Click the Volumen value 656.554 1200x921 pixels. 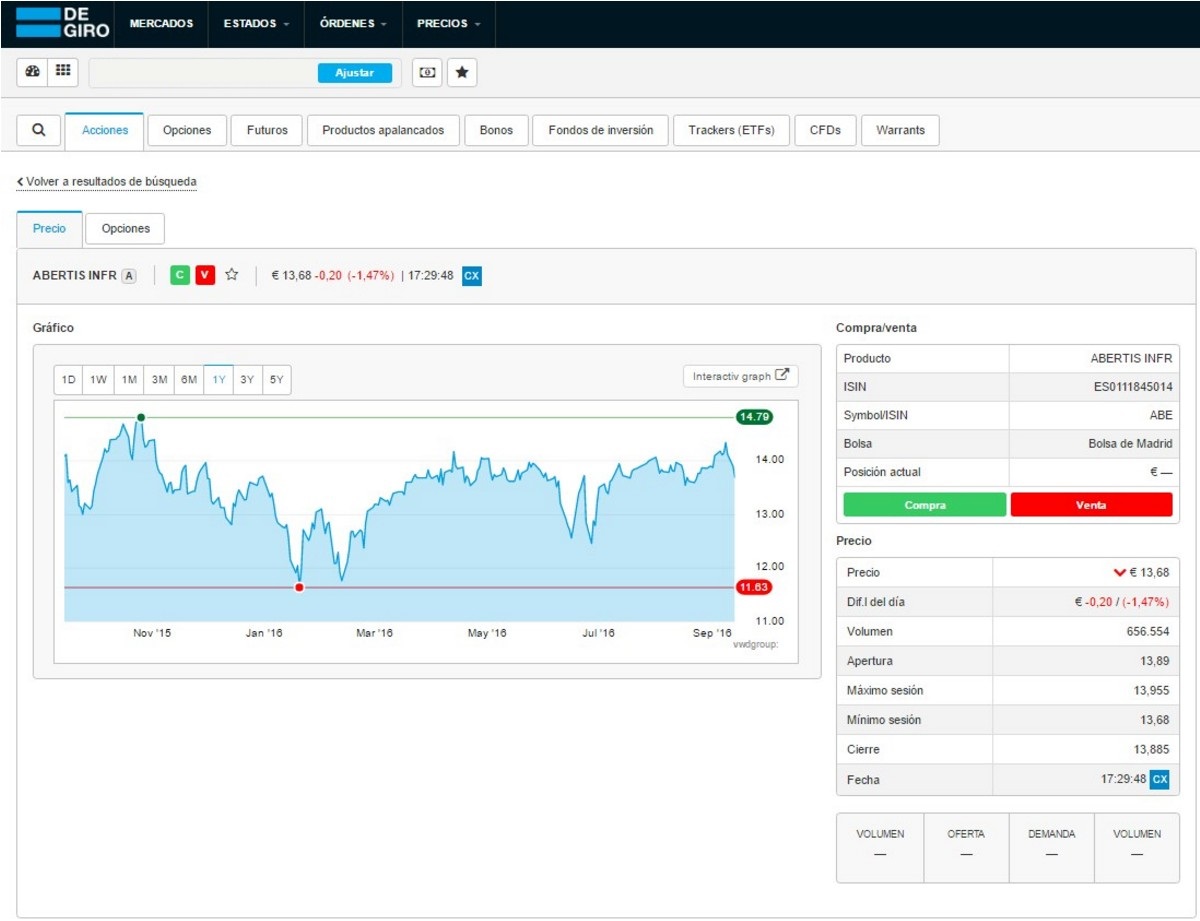(1149, 632)
